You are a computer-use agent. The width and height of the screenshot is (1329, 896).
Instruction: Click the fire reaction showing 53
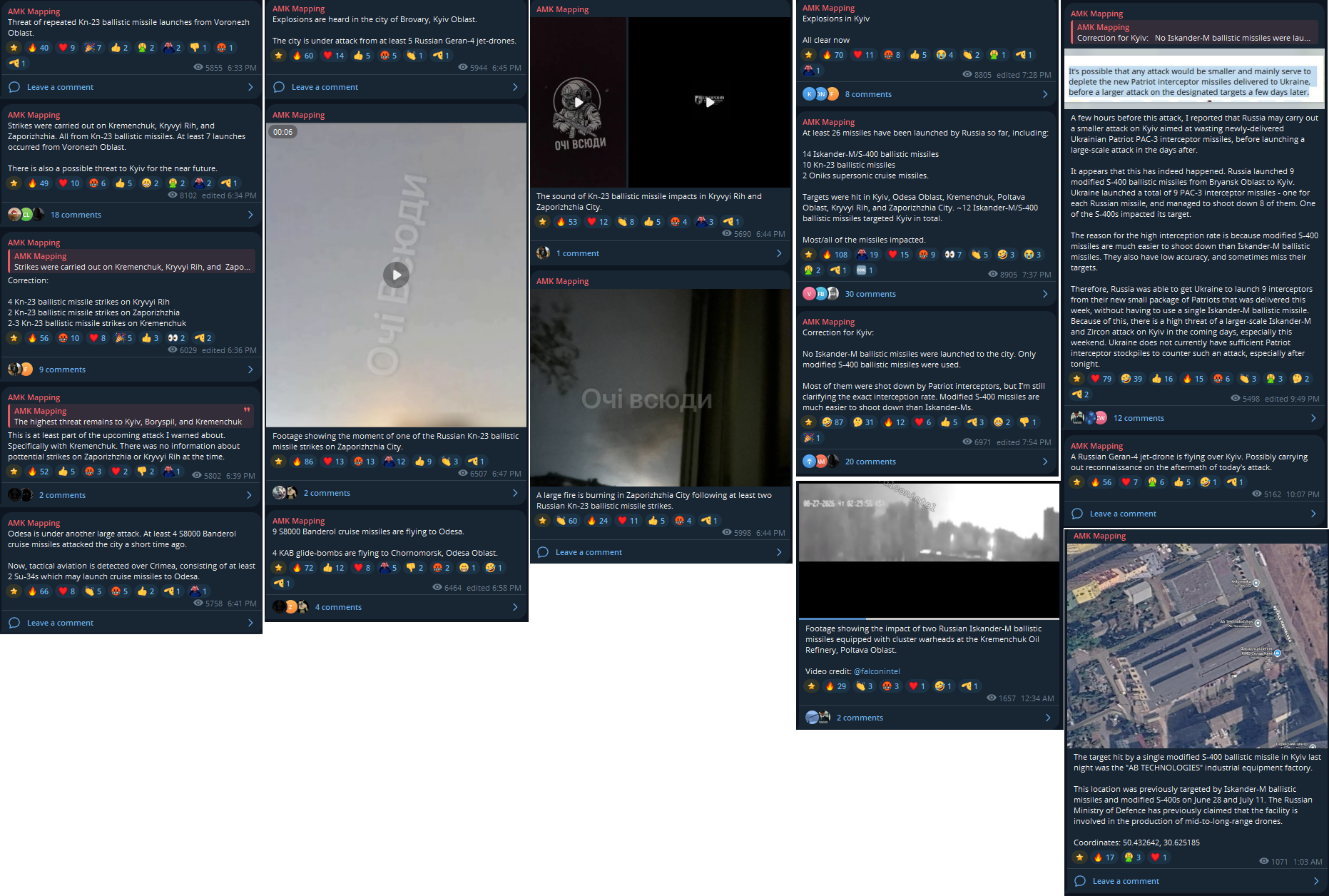coord(567,222)
